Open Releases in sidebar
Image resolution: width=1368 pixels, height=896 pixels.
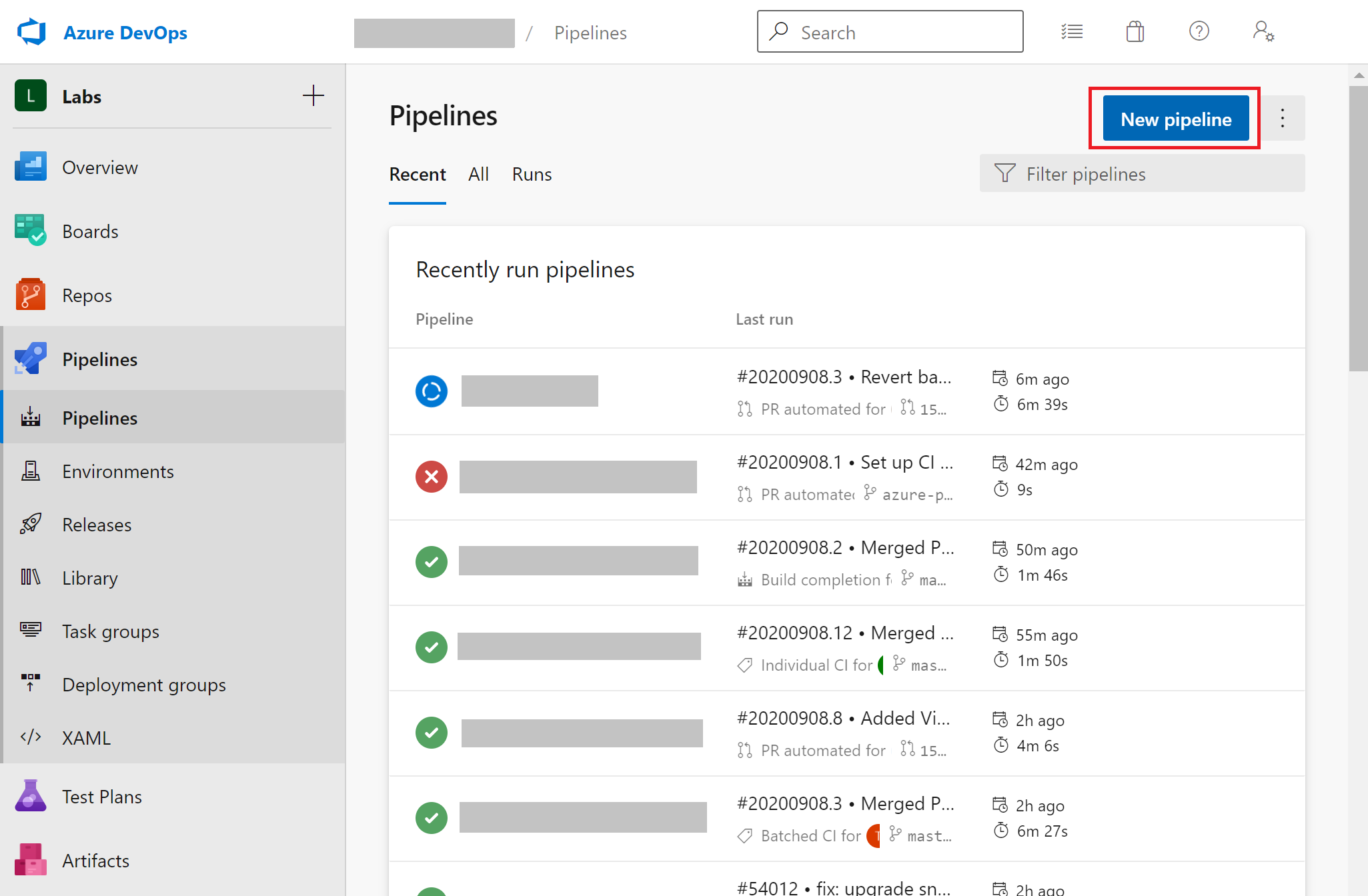pos(173,525)
